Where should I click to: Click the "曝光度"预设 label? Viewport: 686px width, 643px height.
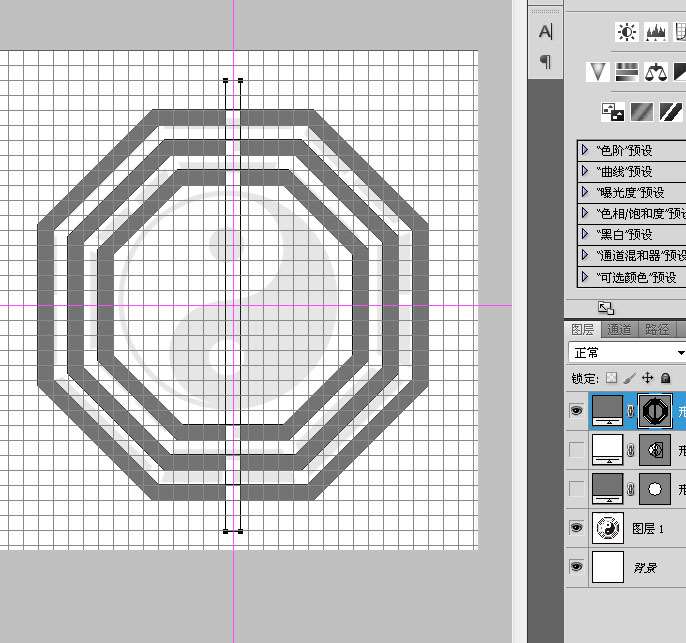click(x=630, y=192)
